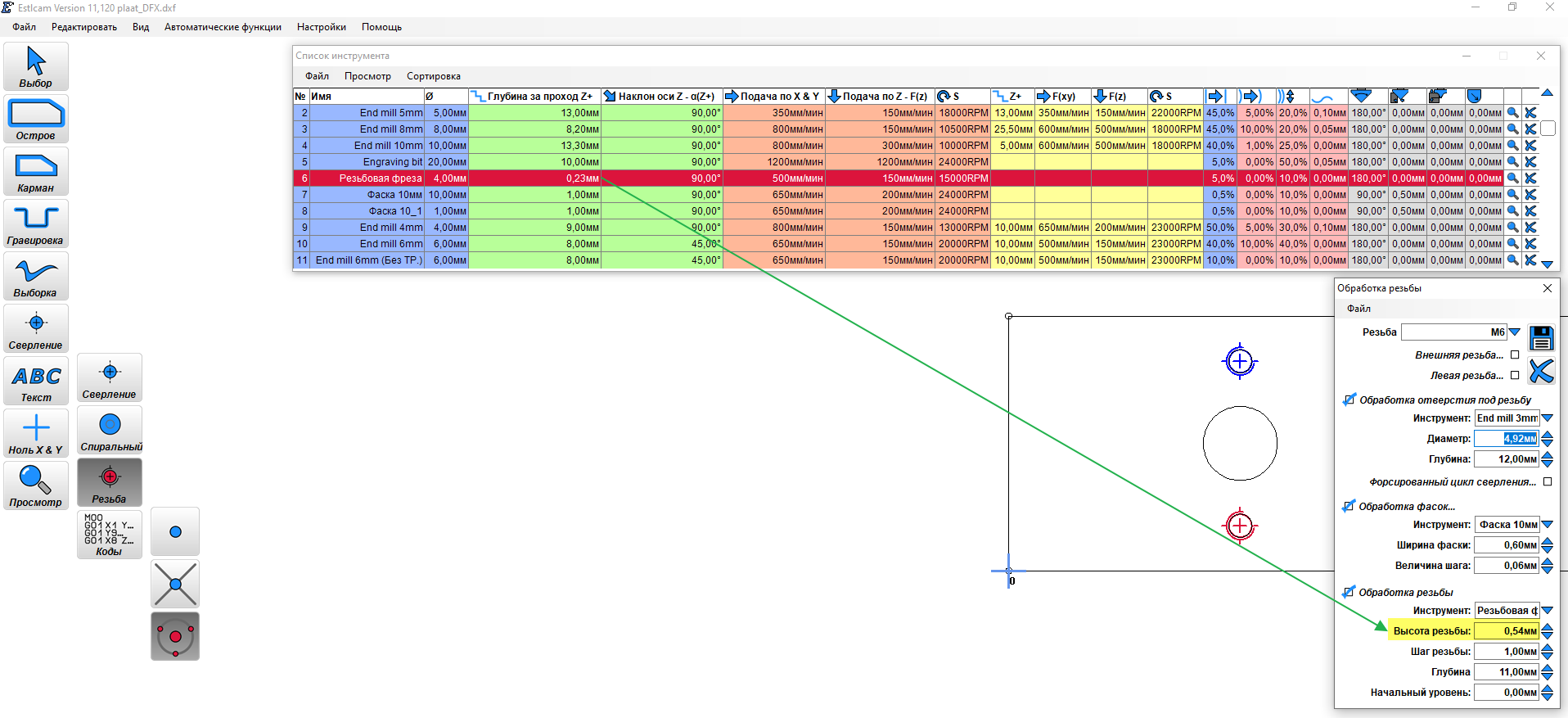Screen dimensions: 1568x718
Task: Click the red thread marker on the drawing
Action: (x=1240, y=526)
